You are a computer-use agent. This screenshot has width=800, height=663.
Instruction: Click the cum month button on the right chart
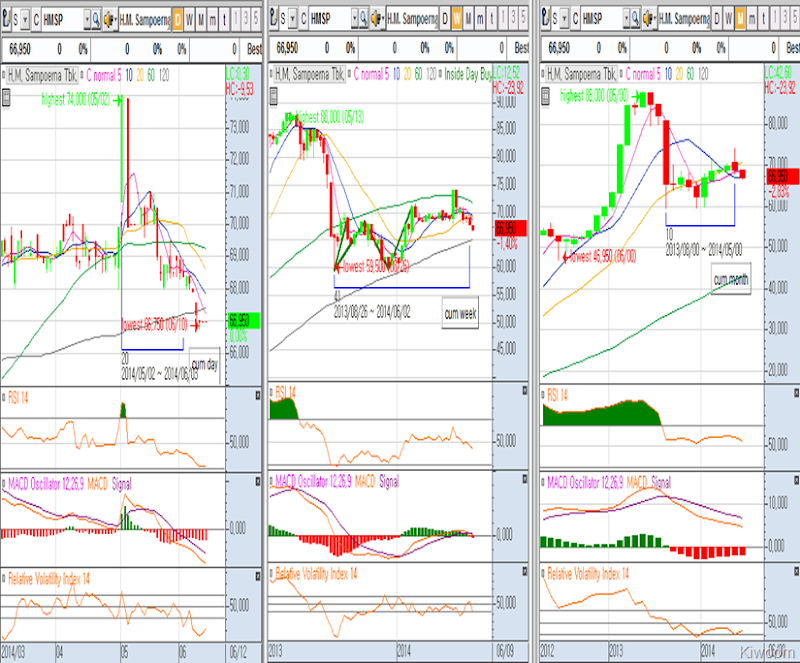[x=731, y=279]
